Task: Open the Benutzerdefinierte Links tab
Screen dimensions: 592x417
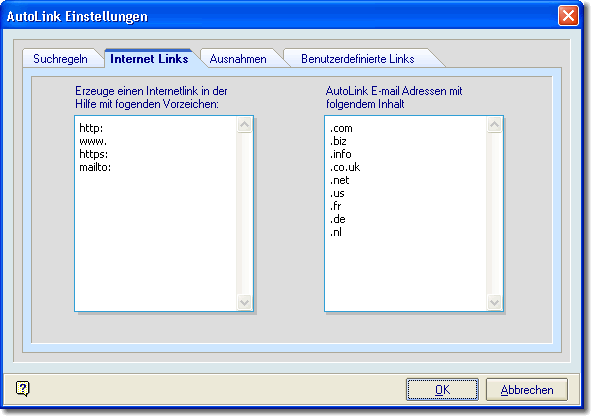Action: point(358,59)
